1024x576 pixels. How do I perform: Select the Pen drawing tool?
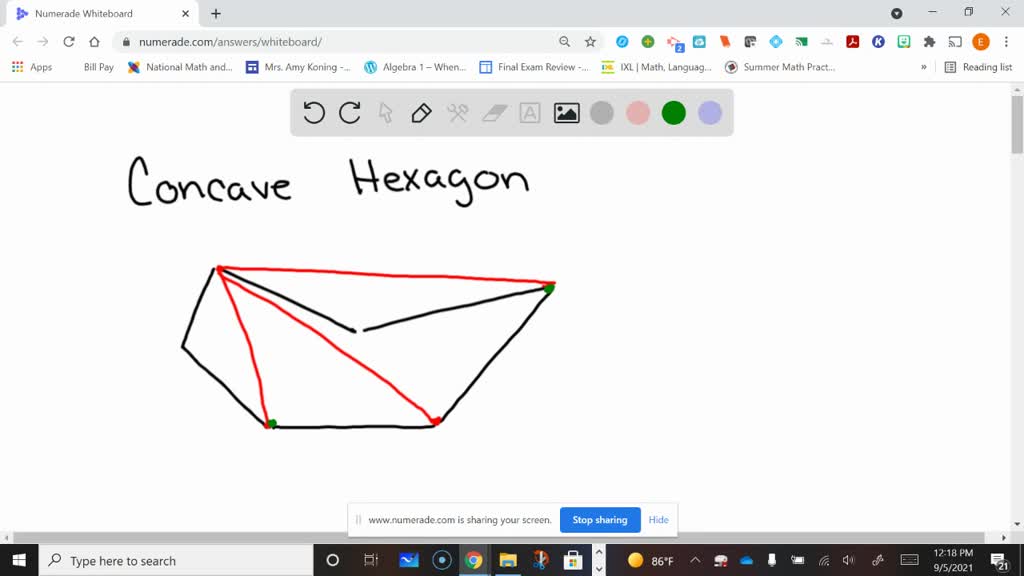[x=420, y=113]
